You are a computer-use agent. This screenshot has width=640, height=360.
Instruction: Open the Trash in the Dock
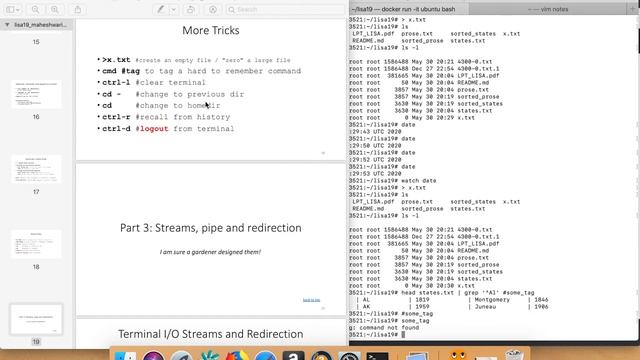click(x=514, y=356)
